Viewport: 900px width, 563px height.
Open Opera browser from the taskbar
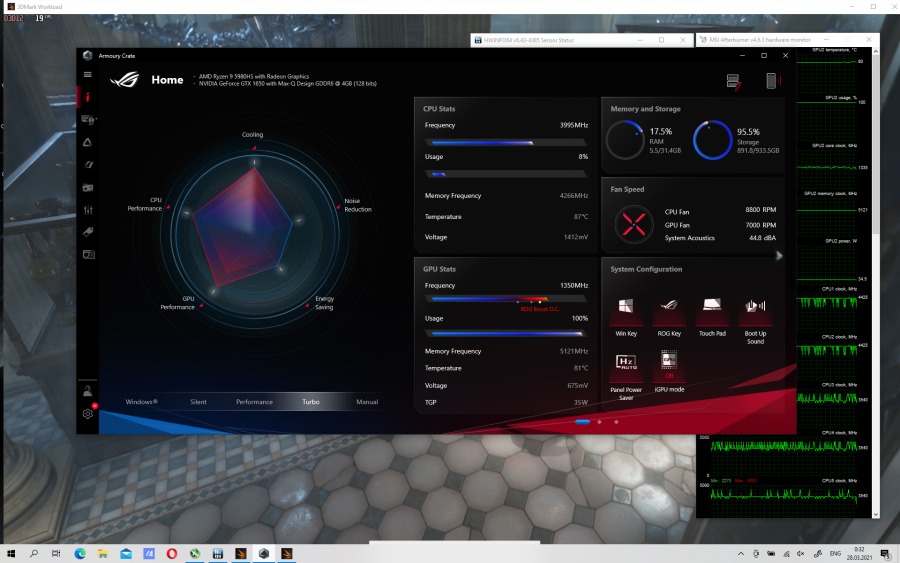[172, 553]
